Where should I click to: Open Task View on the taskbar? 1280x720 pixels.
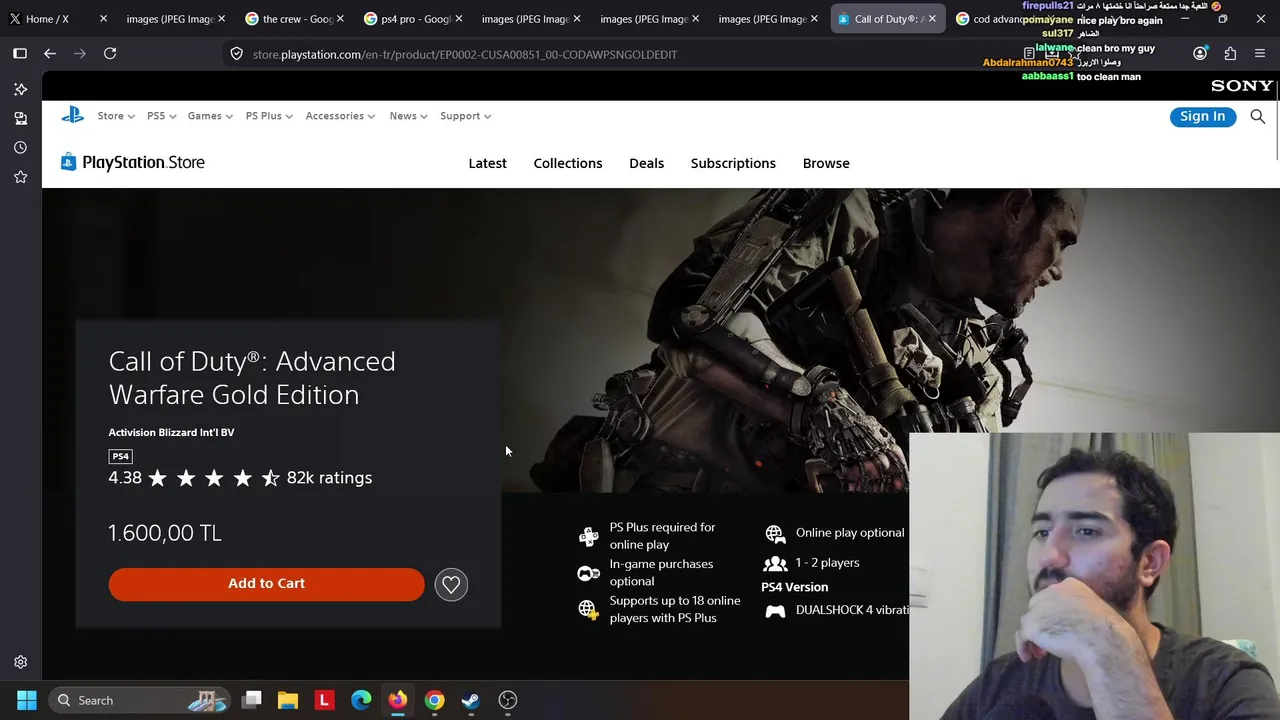252,700
